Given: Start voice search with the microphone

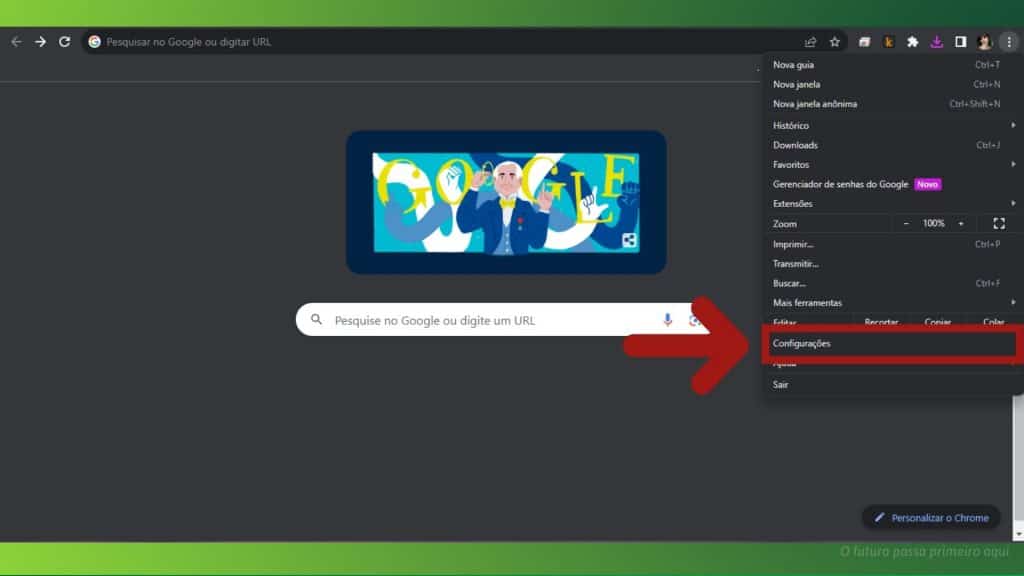Looking at the screenshot, I should tap(667, 320).
